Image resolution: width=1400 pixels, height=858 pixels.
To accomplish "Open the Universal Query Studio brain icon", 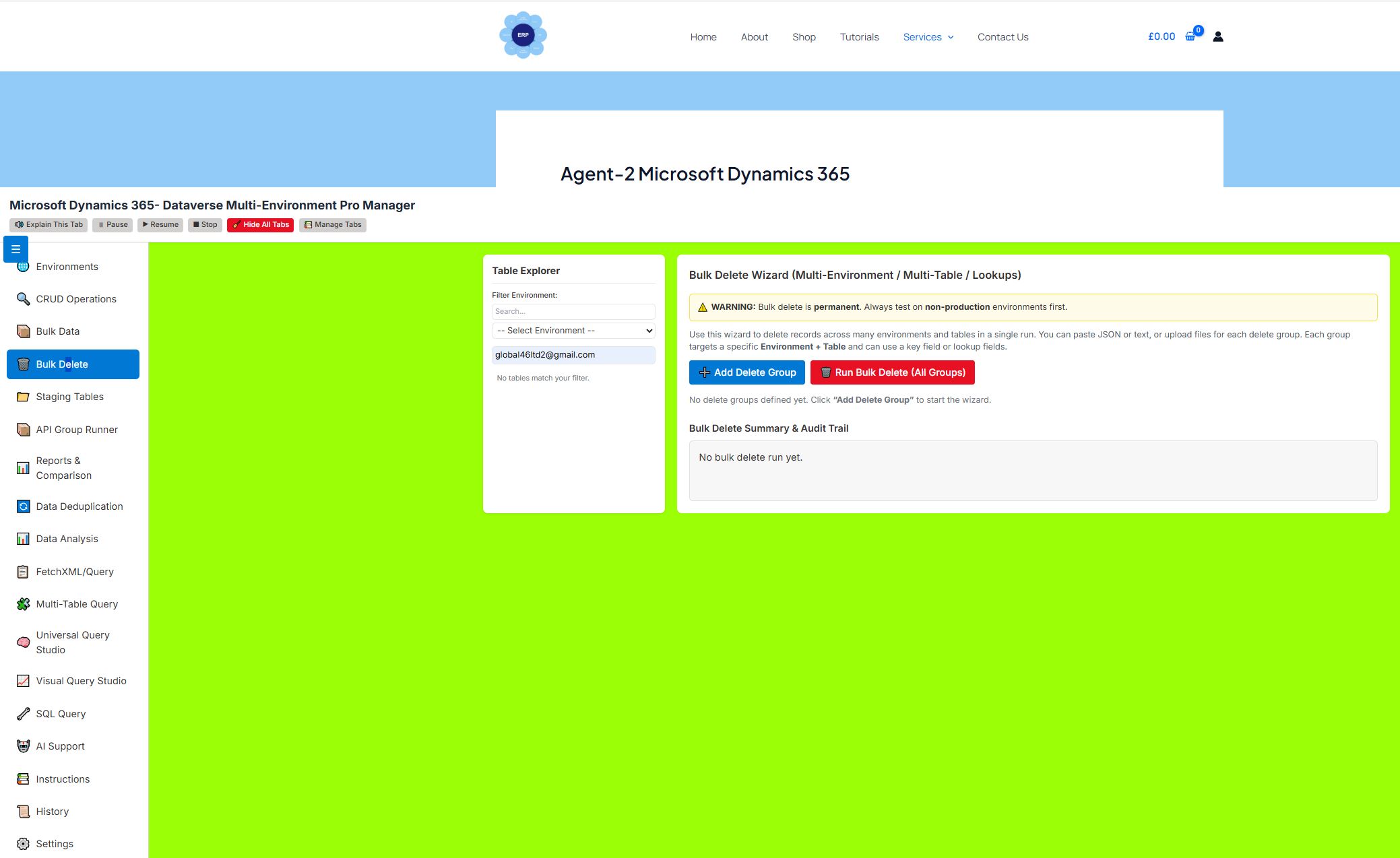I will (x=22, y=642).
